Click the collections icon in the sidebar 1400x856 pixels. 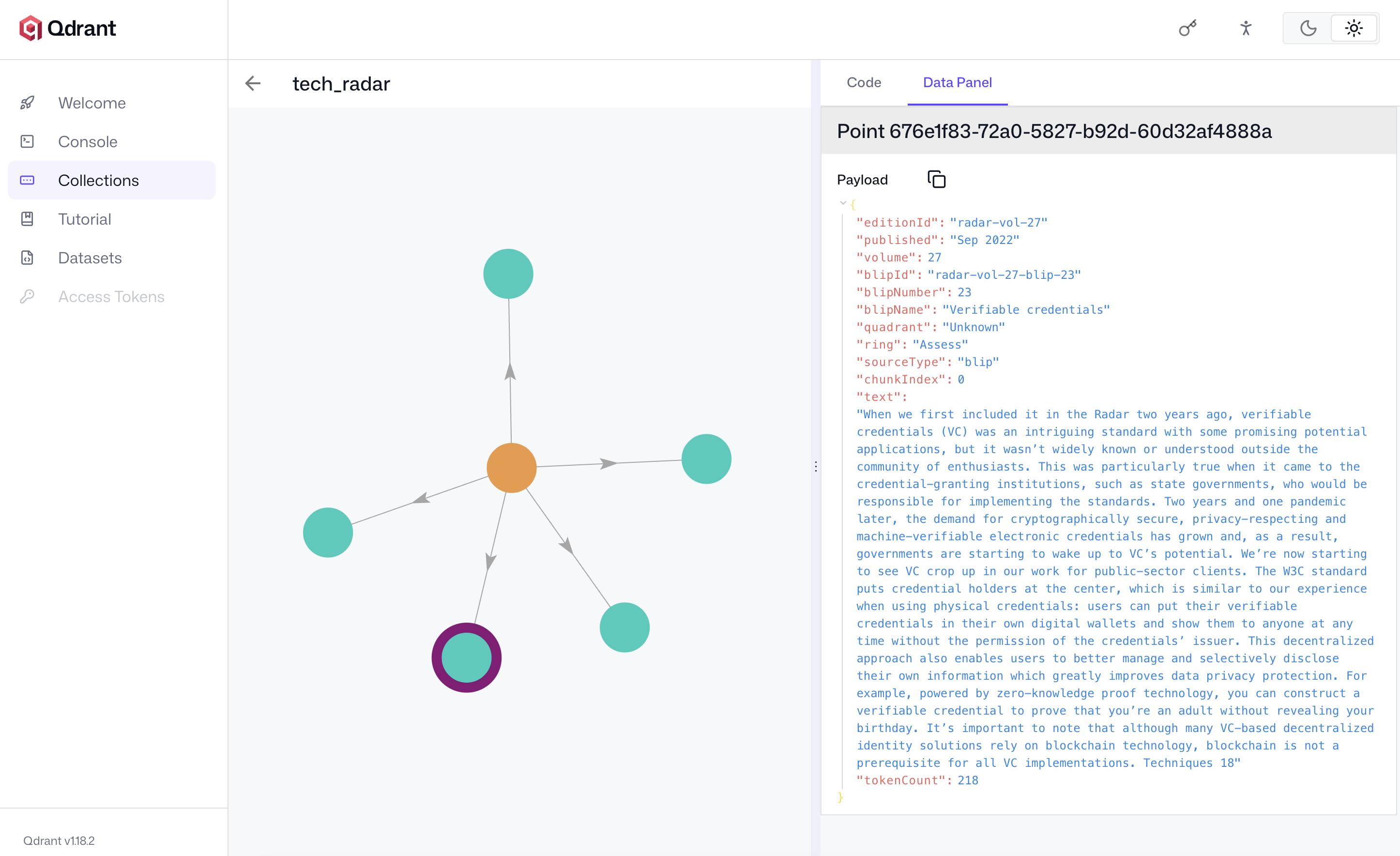27,180
